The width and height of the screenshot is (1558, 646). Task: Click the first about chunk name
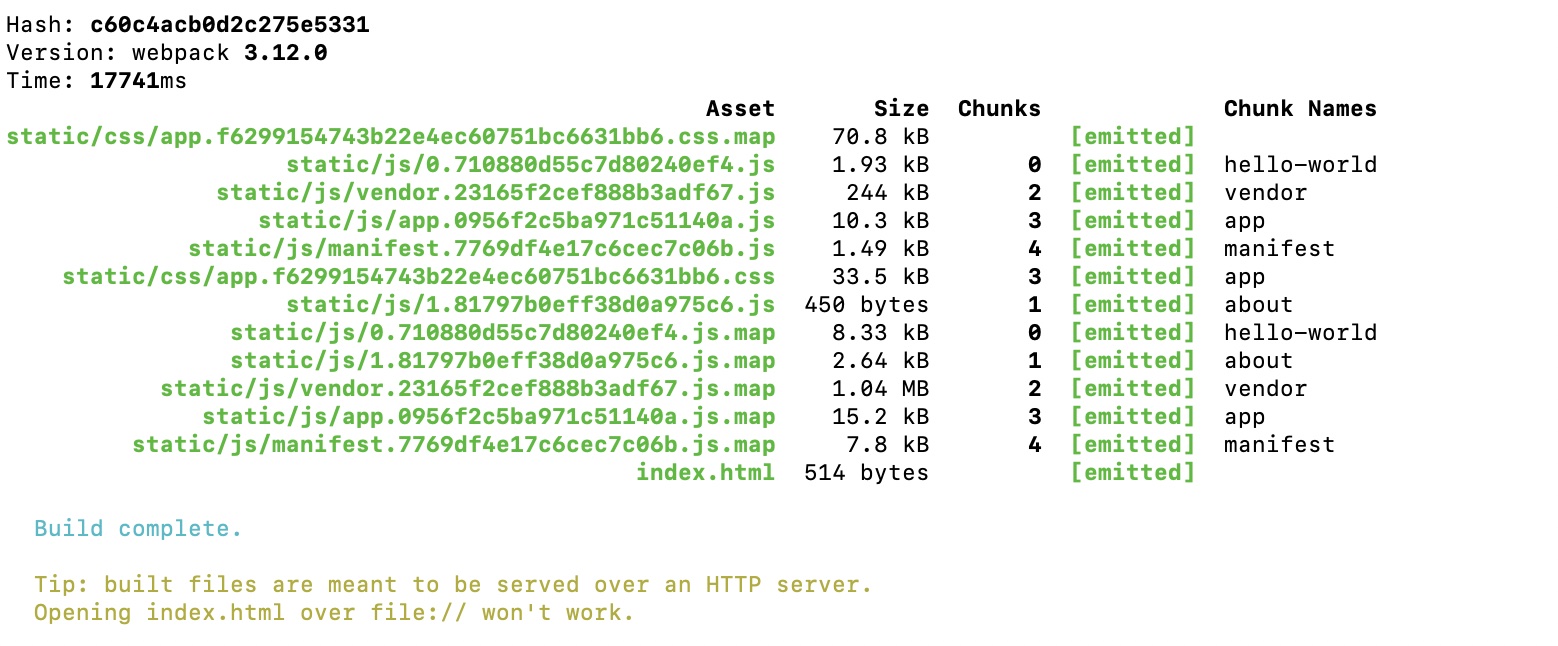1258,305
